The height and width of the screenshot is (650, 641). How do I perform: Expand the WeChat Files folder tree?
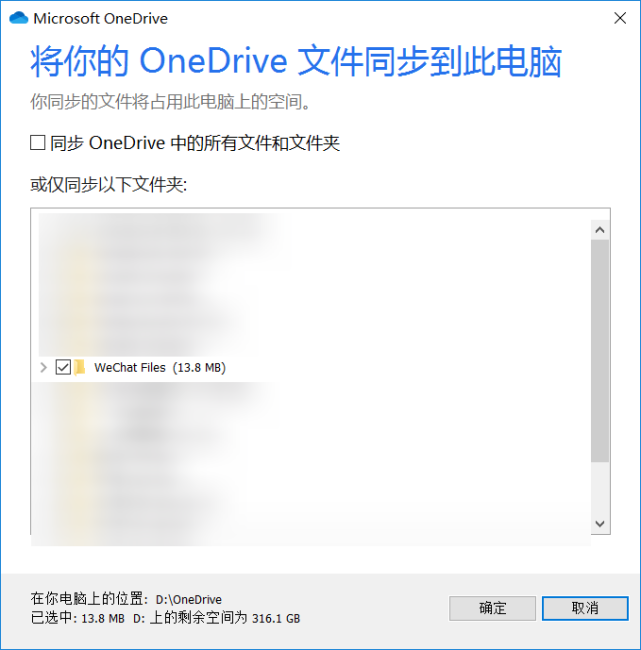click(43, 367)
